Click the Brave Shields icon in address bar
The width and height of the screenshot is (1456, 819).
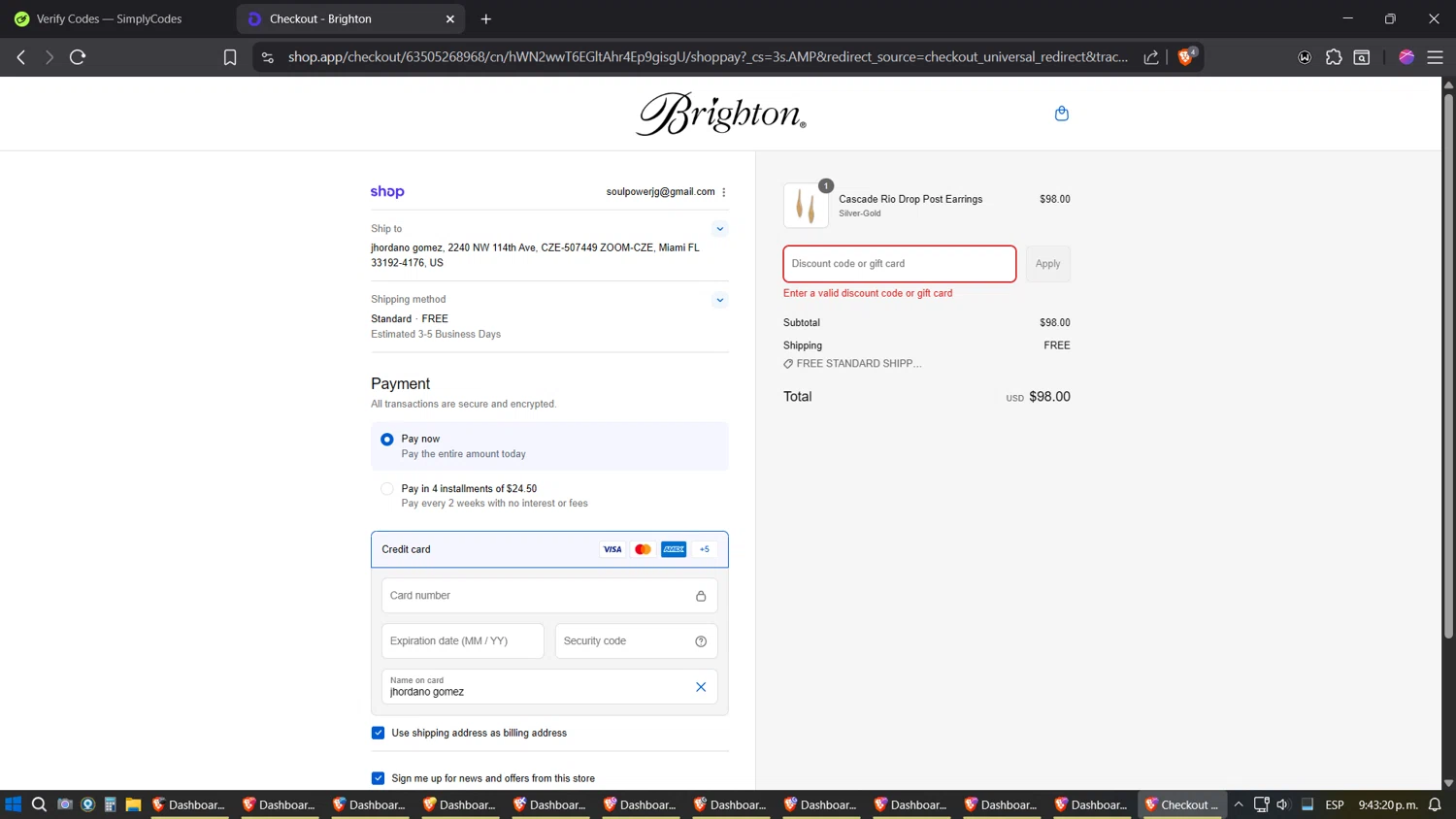coord(1185,57)
